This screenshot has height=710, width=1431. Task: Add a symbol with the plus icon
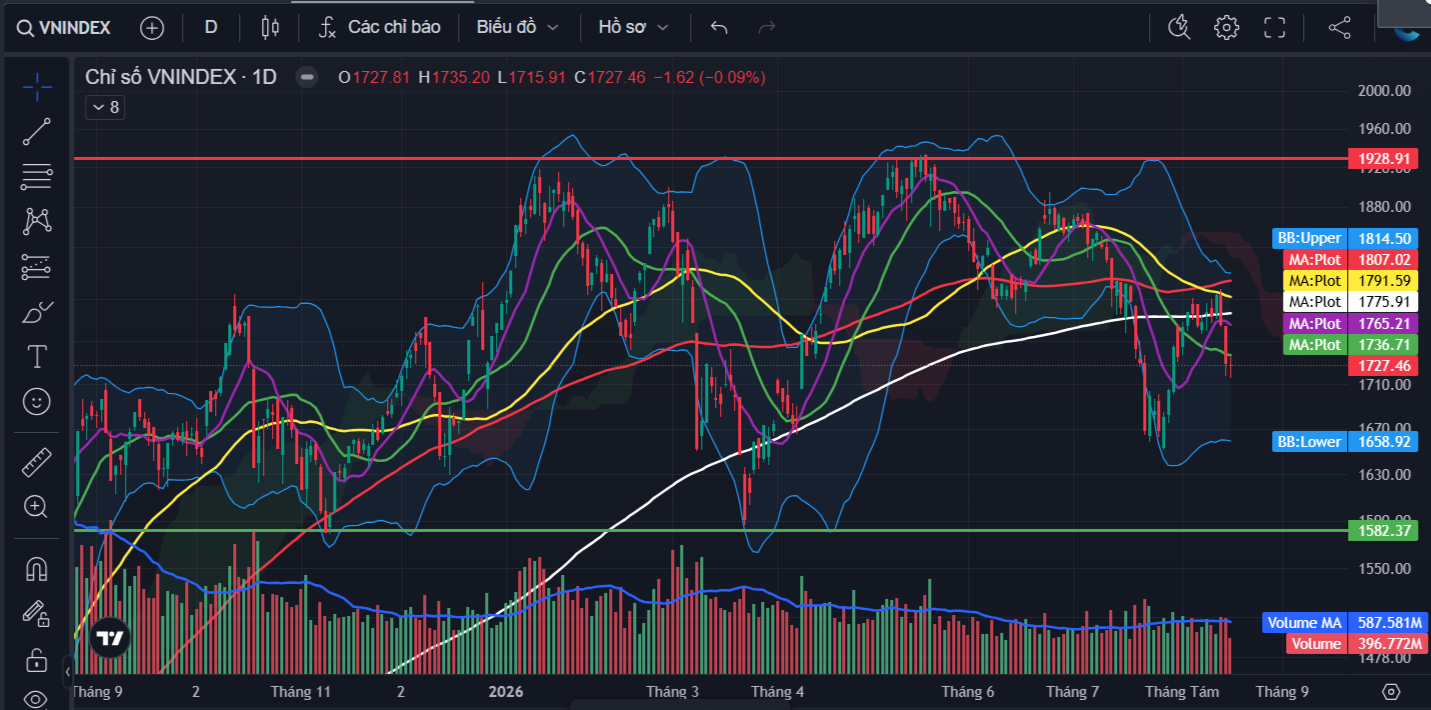click(152, 28)
